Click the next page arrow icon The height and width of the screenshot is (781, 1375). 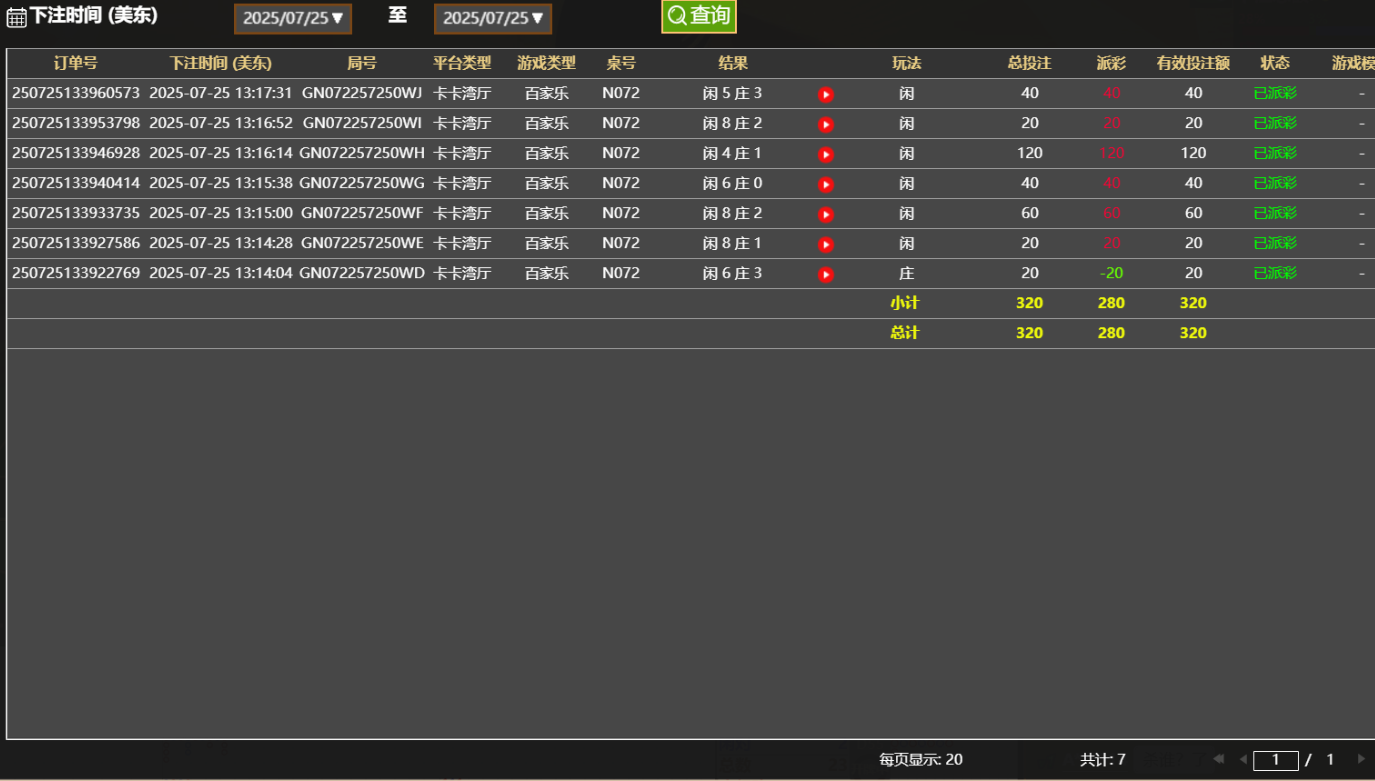point(1360,759)
